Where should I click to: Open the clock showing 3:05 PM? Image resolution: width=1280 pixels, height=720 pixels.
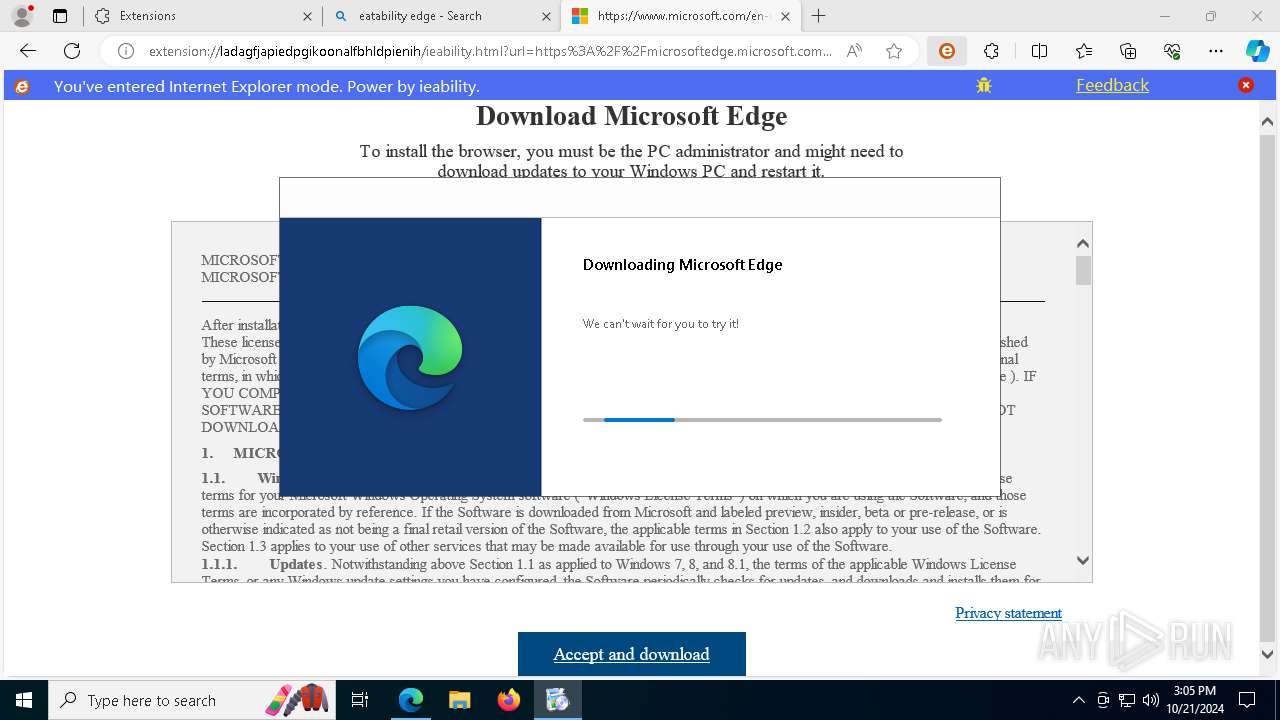(x=1194, y=700)
